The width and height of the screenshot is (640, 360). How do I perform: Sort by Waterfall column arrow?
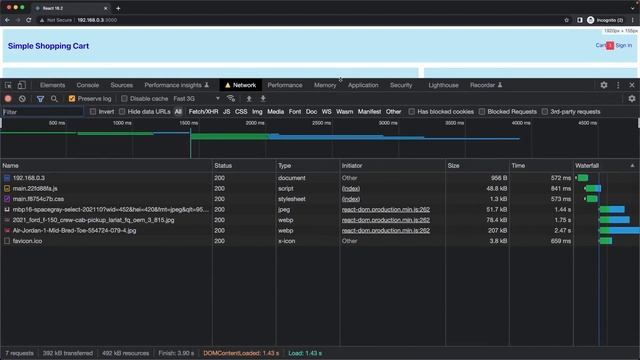click(x=632, y=166)
